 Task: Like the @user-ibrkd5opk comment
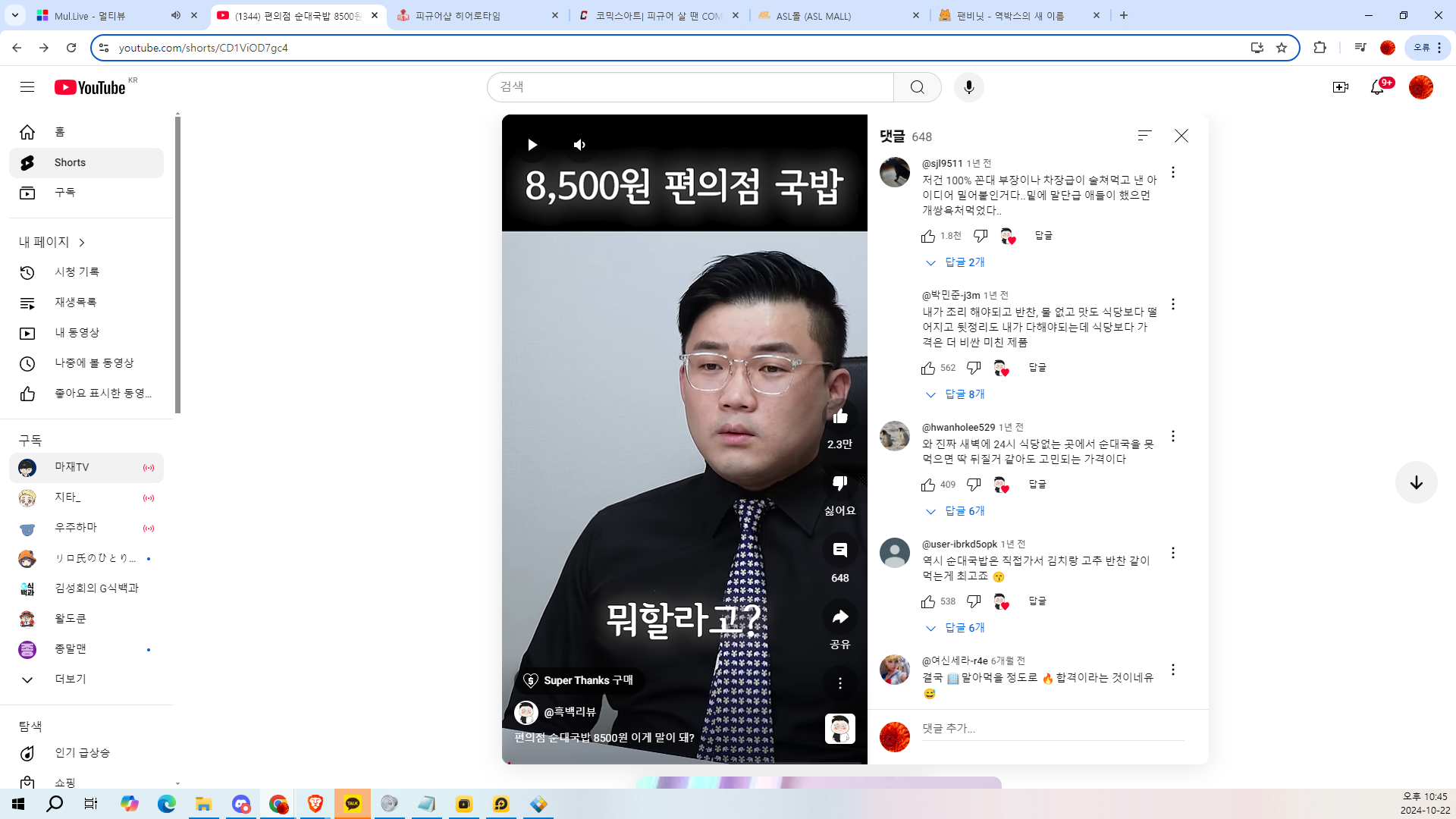pos(927,601)
